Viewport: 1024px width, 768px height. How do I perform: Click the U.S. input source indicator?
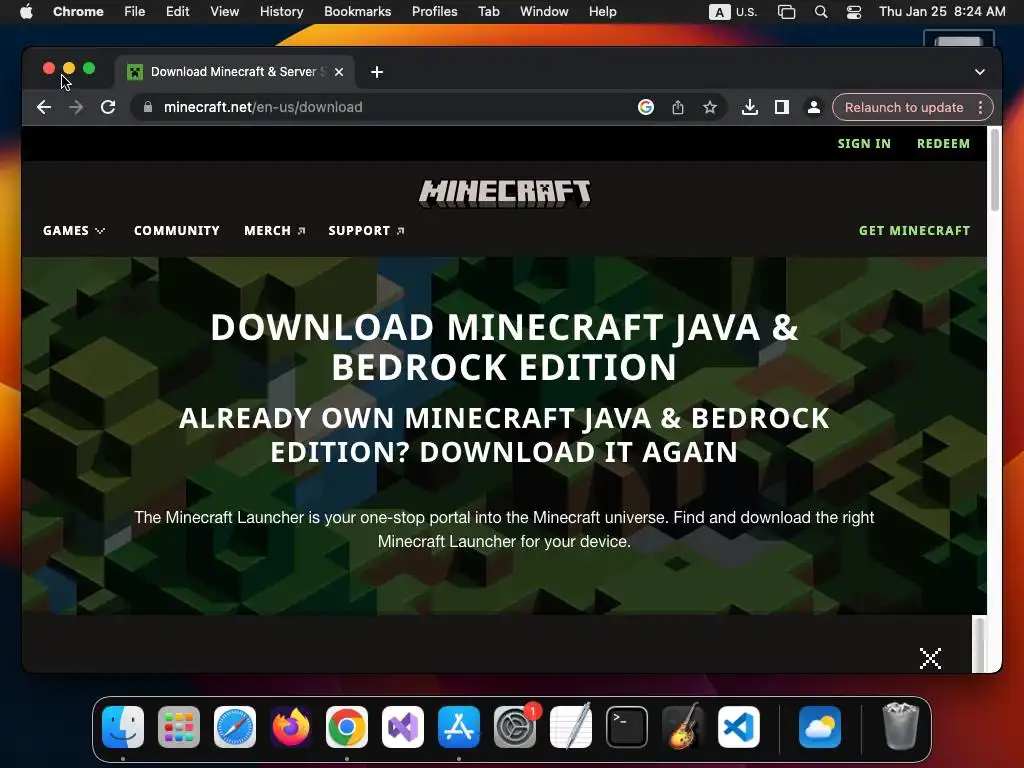pyautogui.click(x=733, y=12)
